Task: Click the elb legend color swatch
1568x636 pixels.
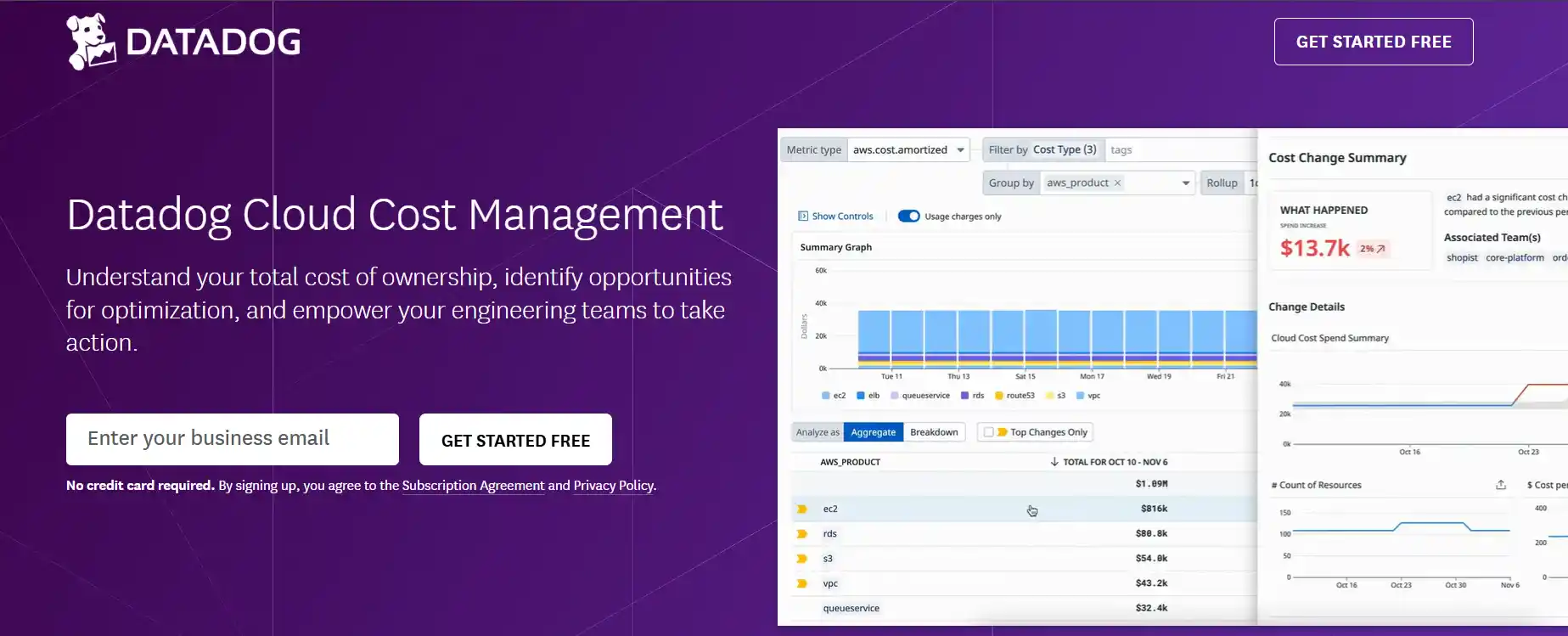Action: point(861,396)
